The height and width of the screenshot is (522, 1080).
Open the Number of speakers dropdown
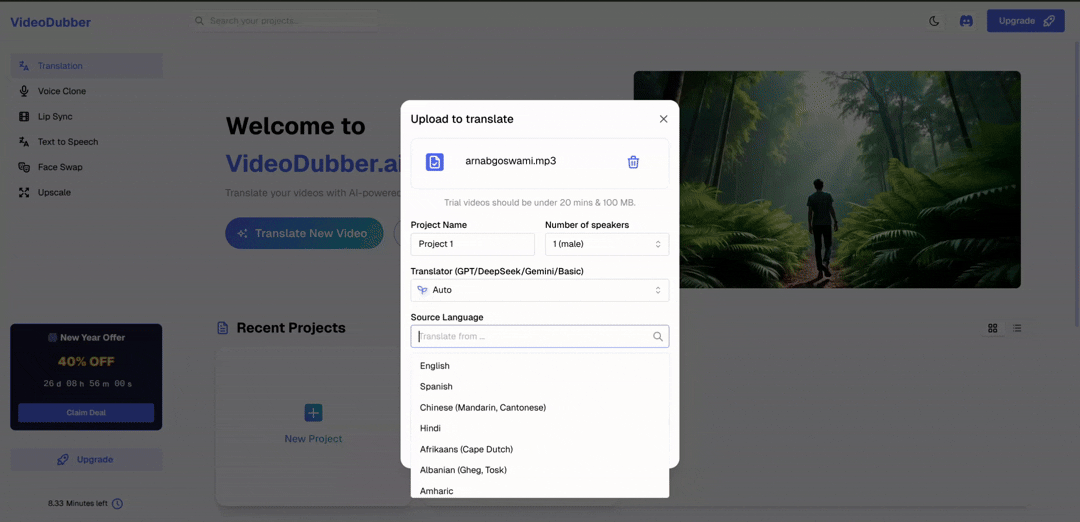click(x=607, y=244)
